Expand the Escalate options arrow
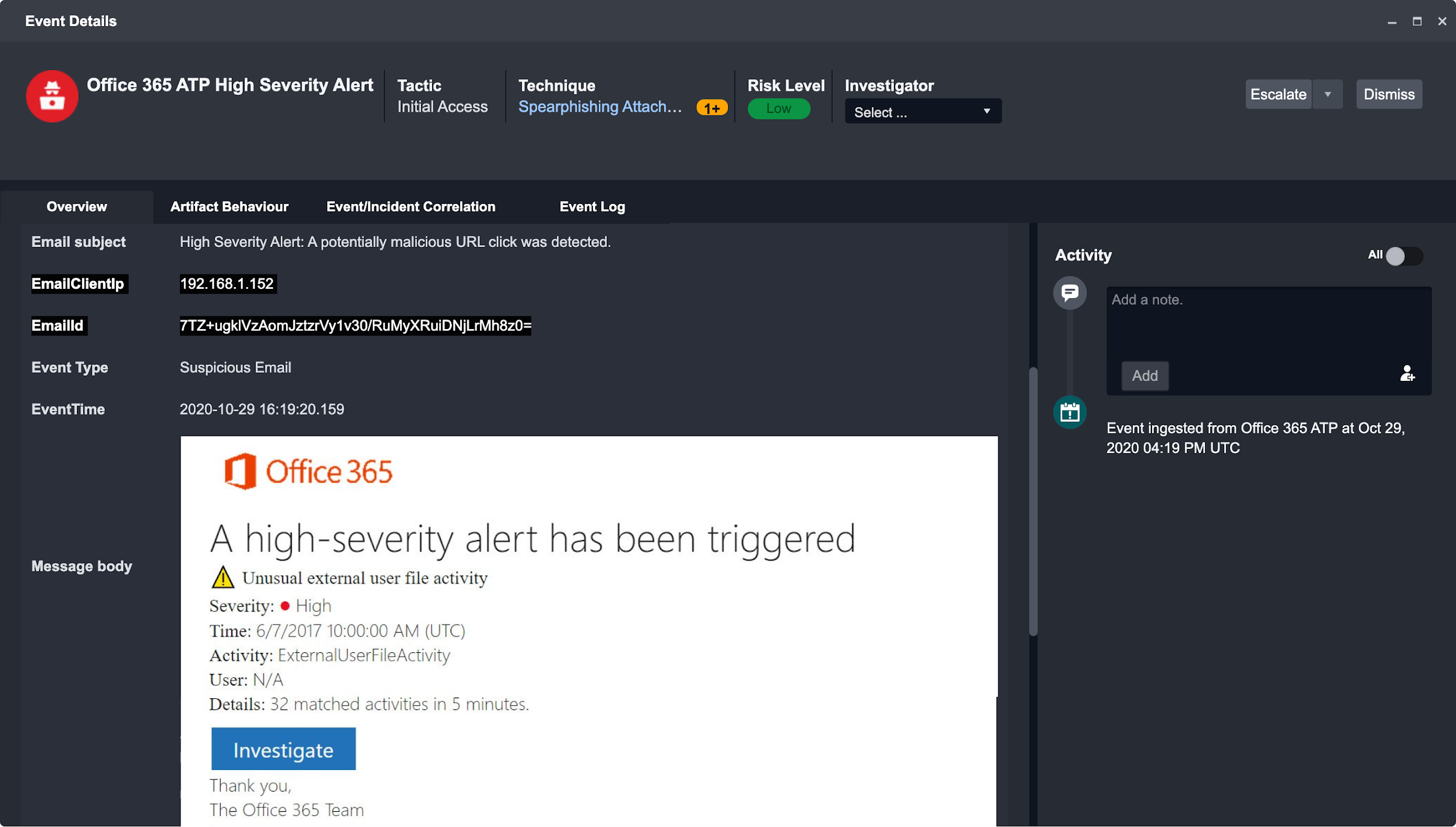This screenshot has width=1456, height=827. 1327,94
